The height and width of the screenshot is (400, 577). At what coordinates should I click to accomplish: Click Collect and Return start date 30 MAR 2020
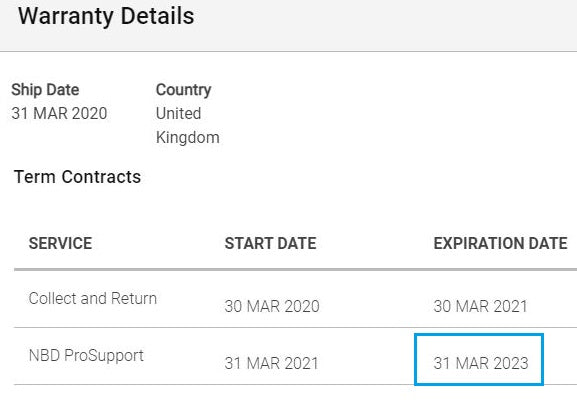[272, 306]
